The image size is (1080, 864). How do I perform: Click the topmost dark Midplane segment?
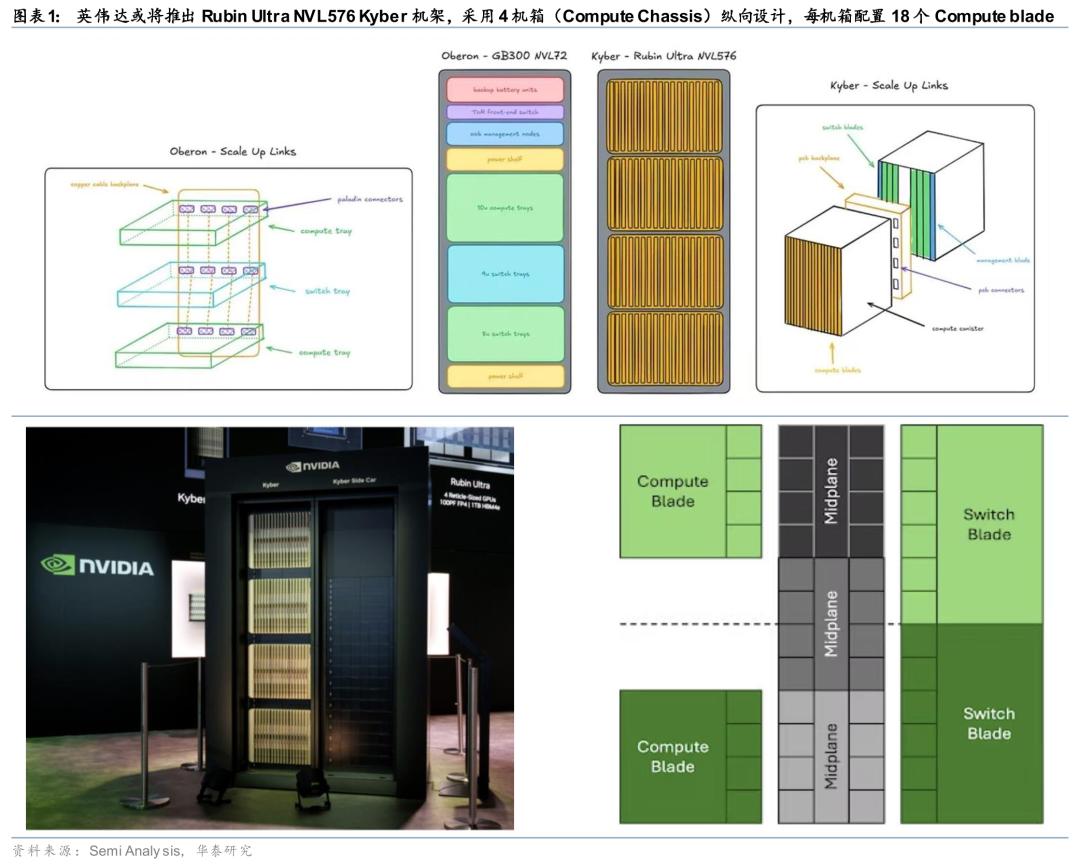[831, 491]
